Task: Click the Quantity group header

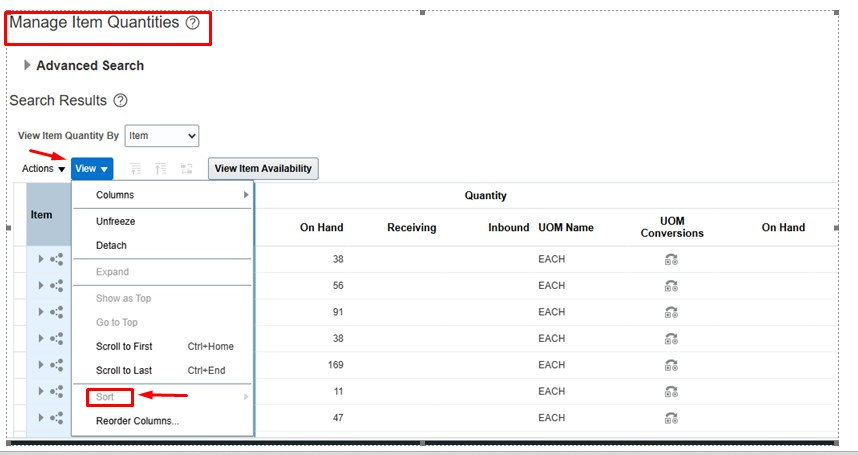Action: point(485,196)
